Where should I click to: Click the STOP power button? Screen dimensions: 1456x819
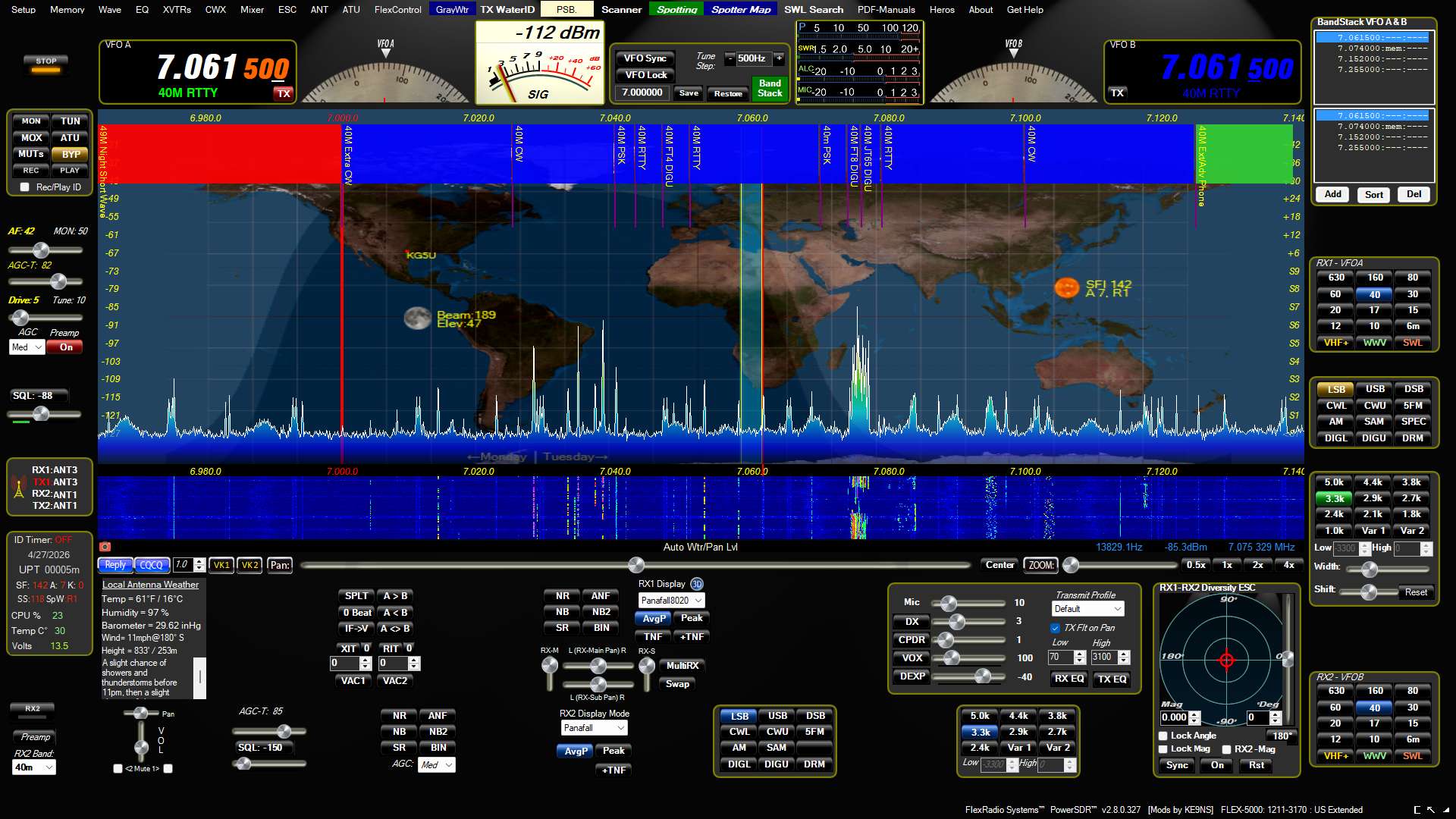coord(46,64)
